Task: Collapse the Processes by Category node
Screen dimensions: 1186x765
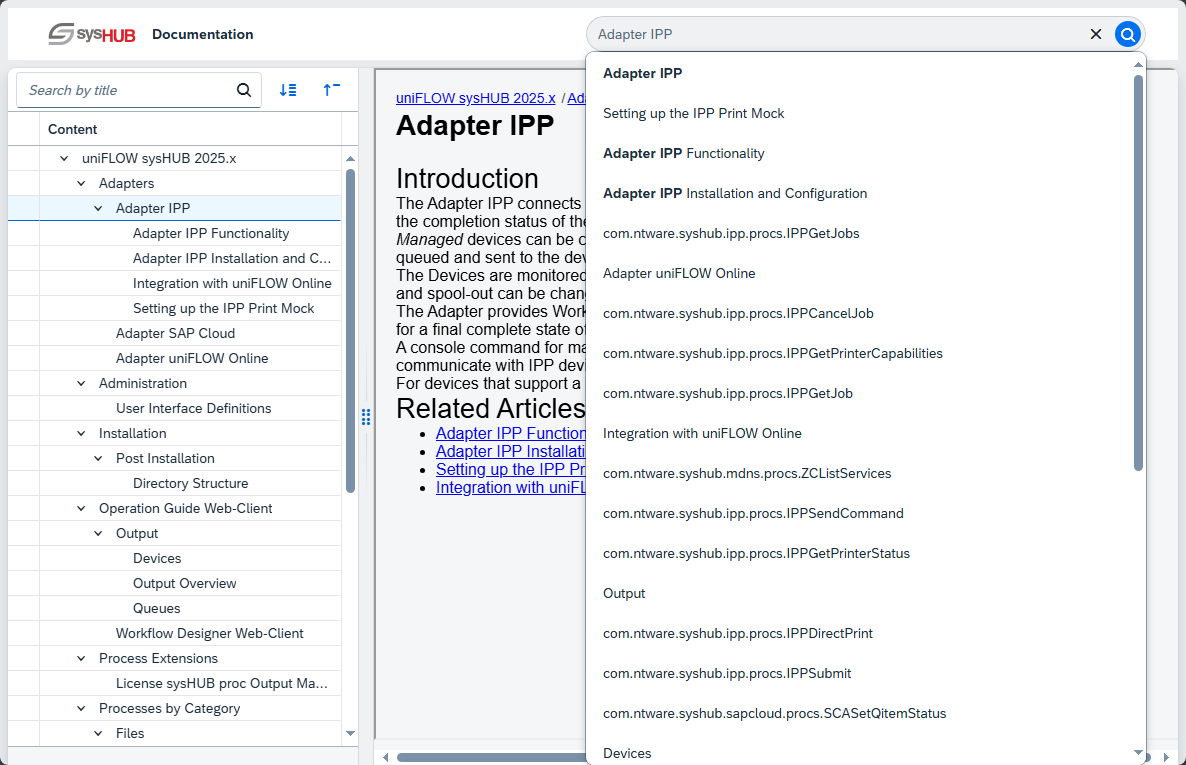Action: [x=81, y=707]
